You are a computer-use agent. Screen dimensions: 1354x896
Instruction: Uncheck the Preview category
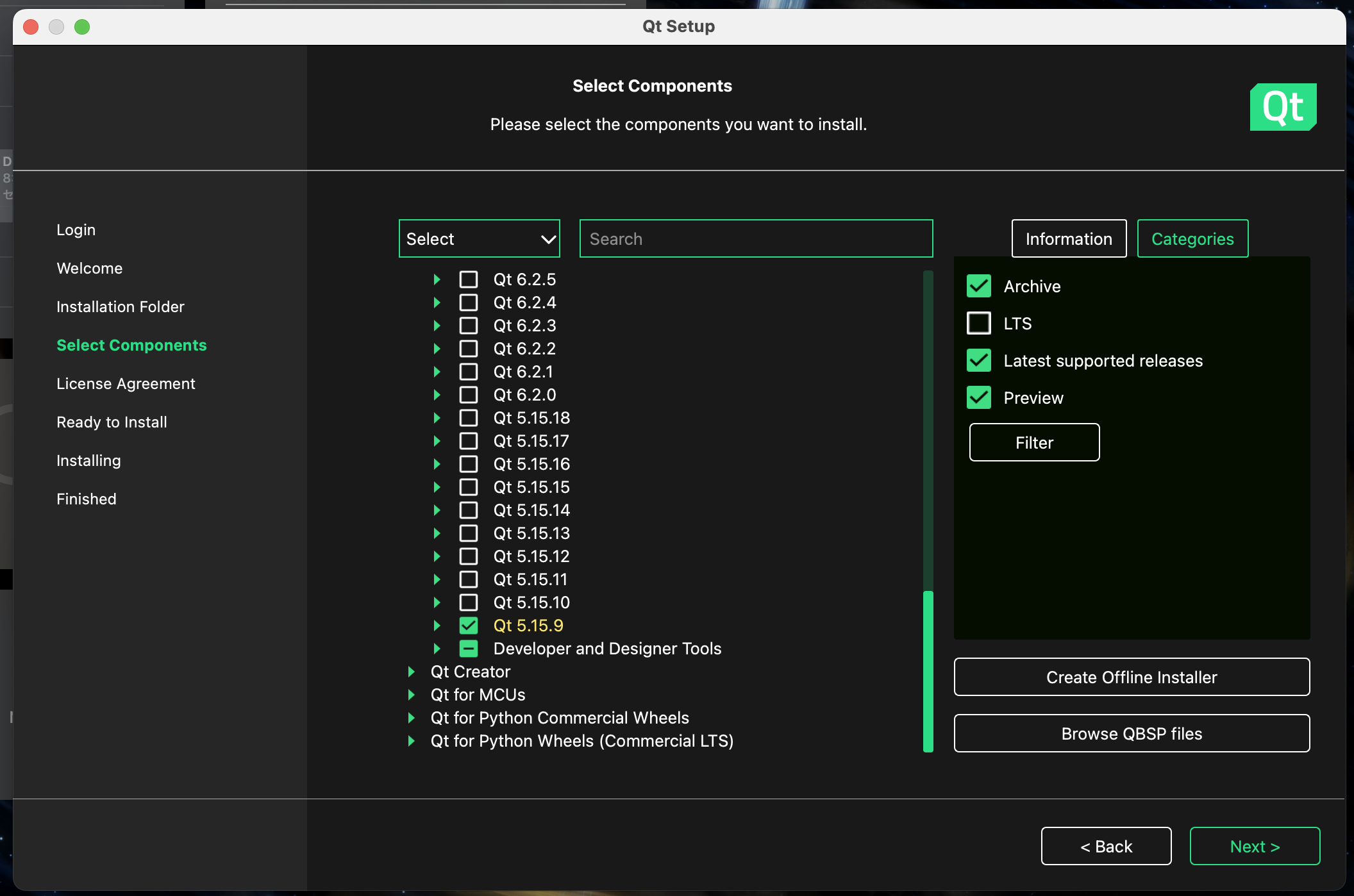[x=979, y=397]
